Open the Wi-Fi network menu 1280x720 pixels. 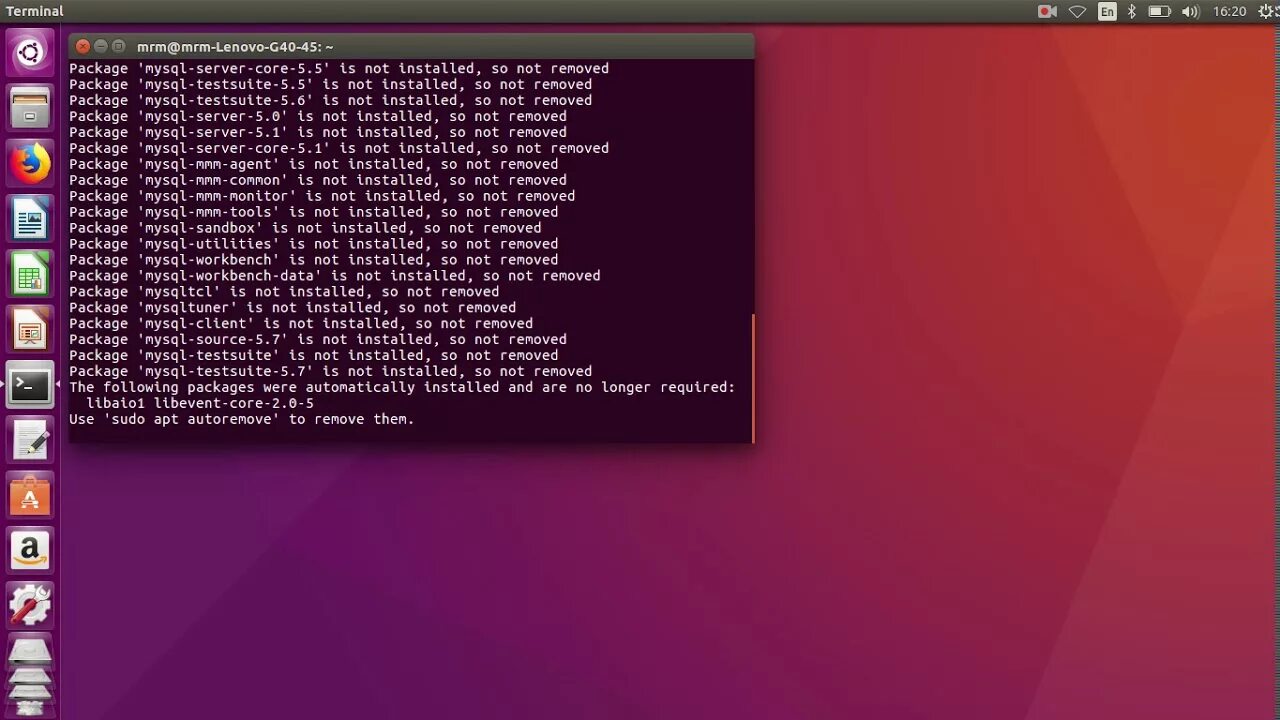1077,11
